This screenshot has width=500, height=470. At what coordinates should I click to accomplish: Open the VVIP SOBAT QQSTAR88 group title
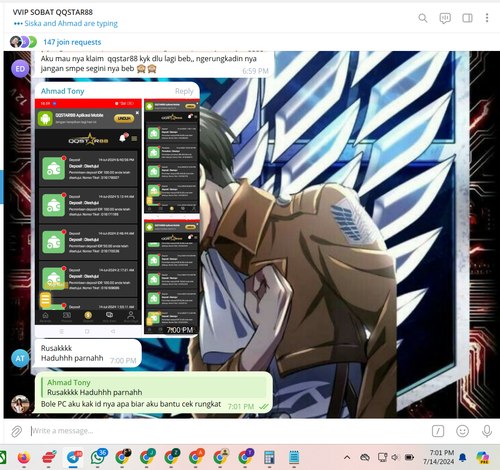[x=53, y=12]
